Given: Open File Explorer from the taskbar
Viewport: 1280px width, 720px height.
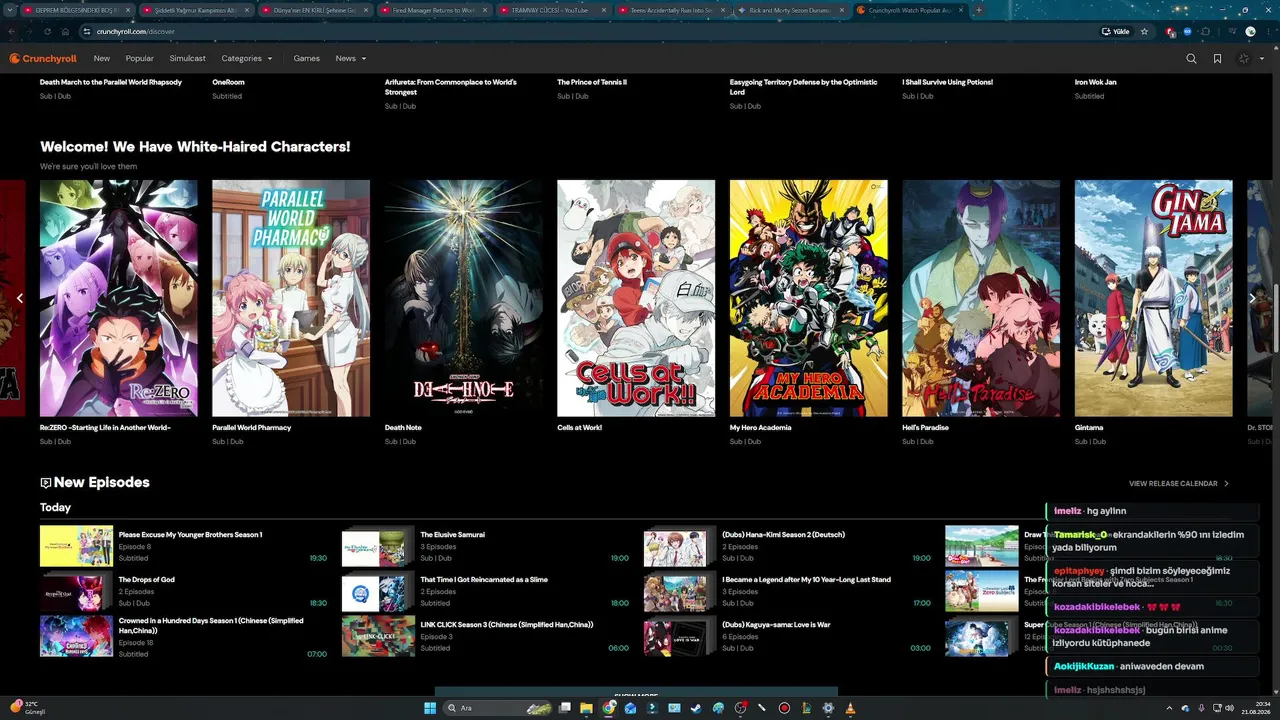Looking at the screenshot, I should tap(587, 708).
